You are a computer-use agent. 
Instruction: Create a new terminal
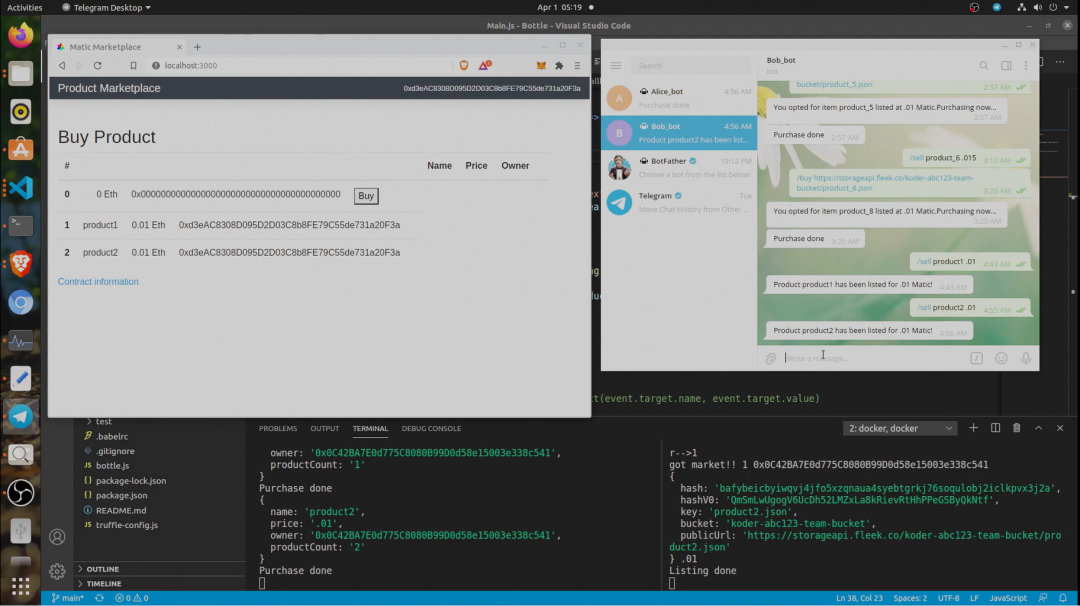[973, 428]
